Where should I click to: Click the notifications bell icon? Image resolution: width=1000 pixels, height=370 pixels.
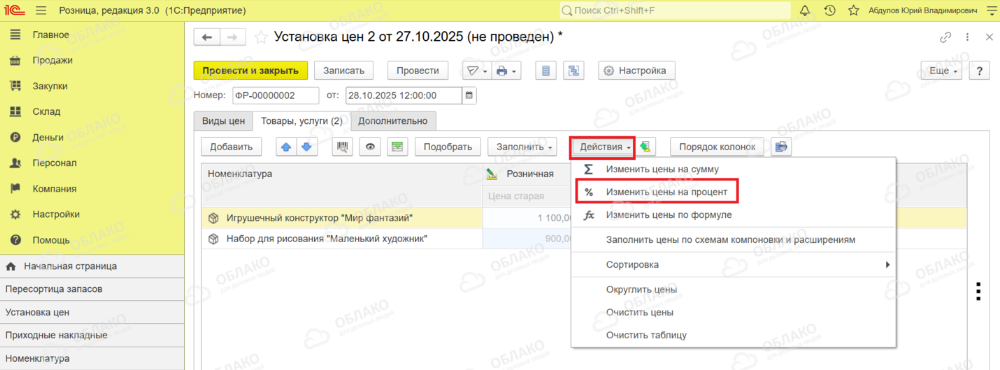pyautogui.click(x=805, y=11)
